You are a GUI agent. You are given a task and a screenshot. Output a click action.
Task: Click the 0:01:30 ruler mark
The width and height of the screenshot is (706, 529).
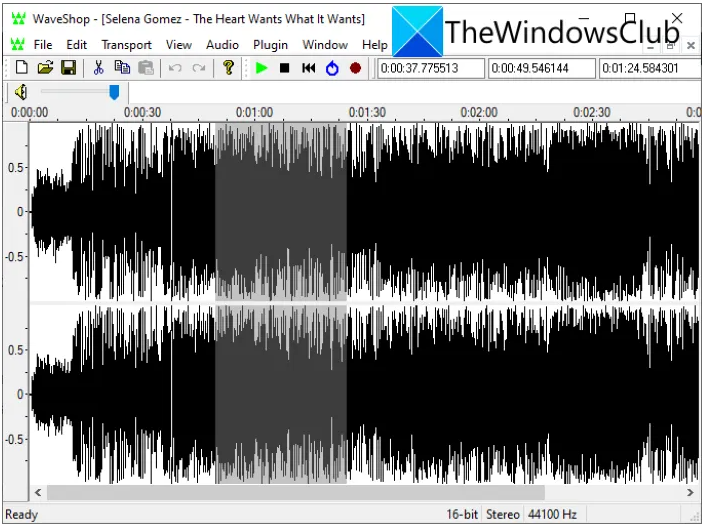[367, 112]
